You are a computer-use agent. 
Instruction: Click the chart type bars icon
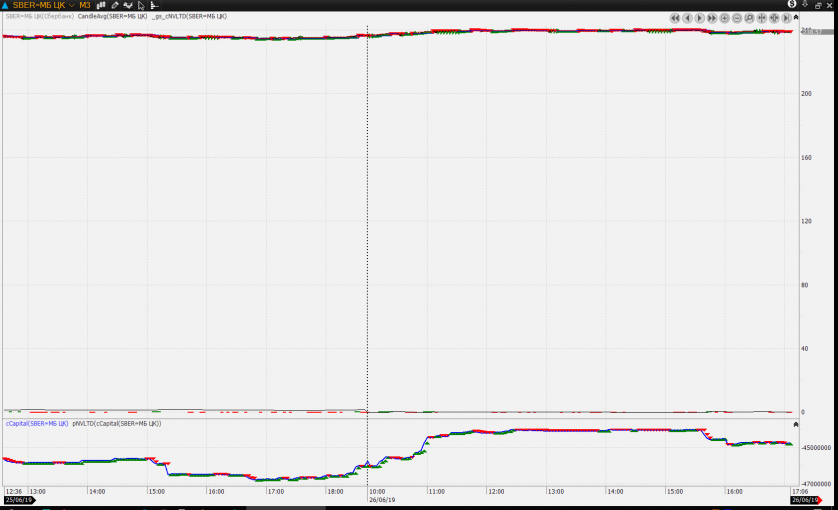(x=101, y=5)
